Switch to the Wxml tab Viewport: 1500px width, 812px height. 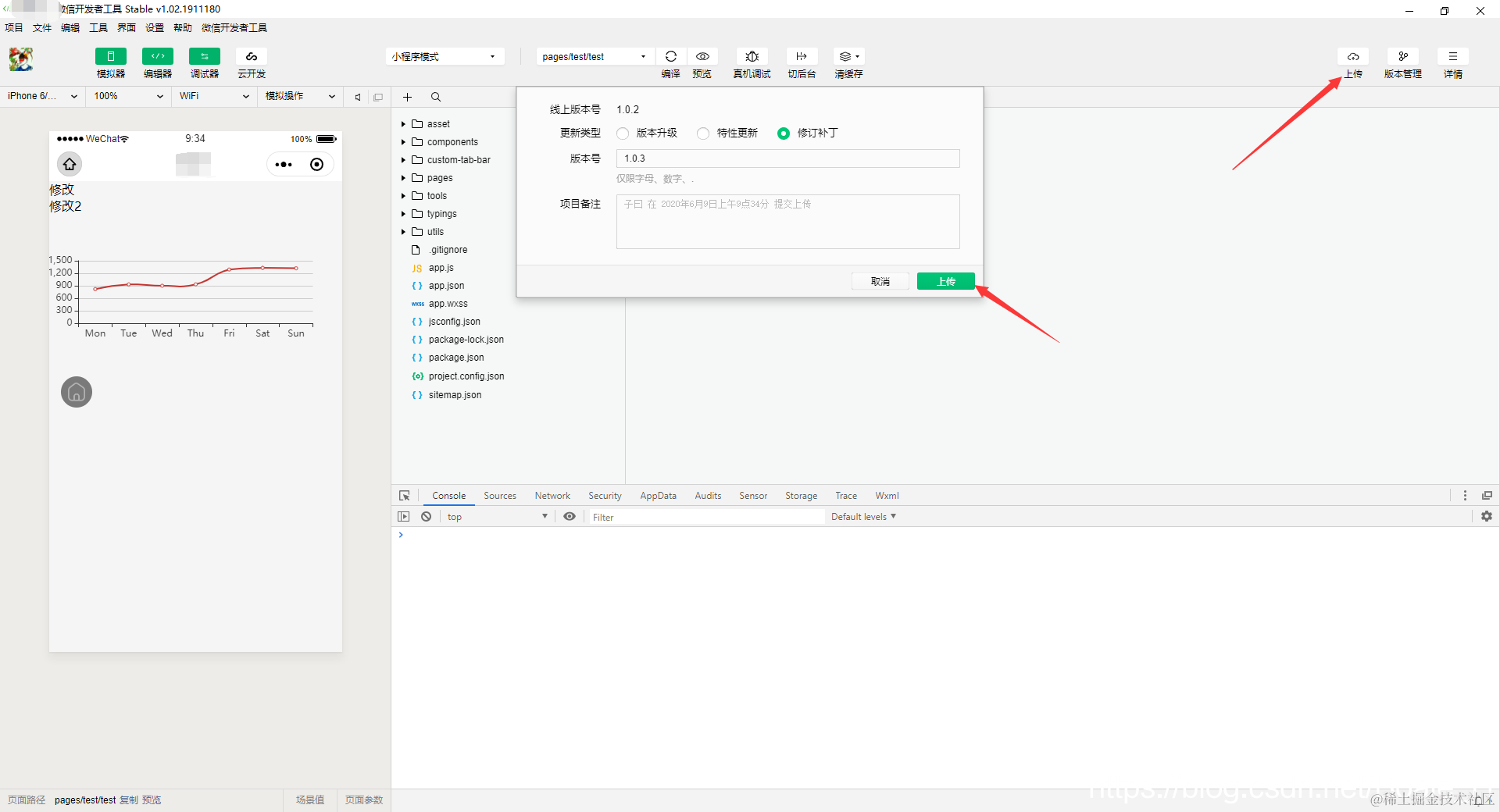(x=887, y=496)
